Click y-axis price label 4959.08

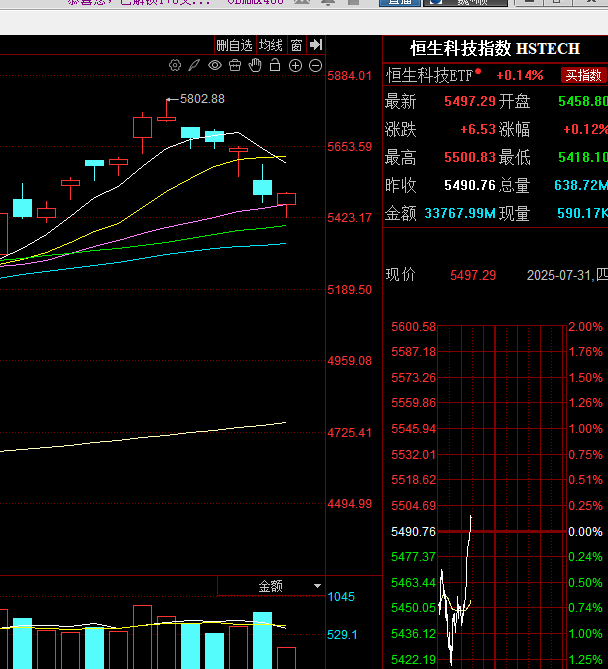click(x=349, y=361)
